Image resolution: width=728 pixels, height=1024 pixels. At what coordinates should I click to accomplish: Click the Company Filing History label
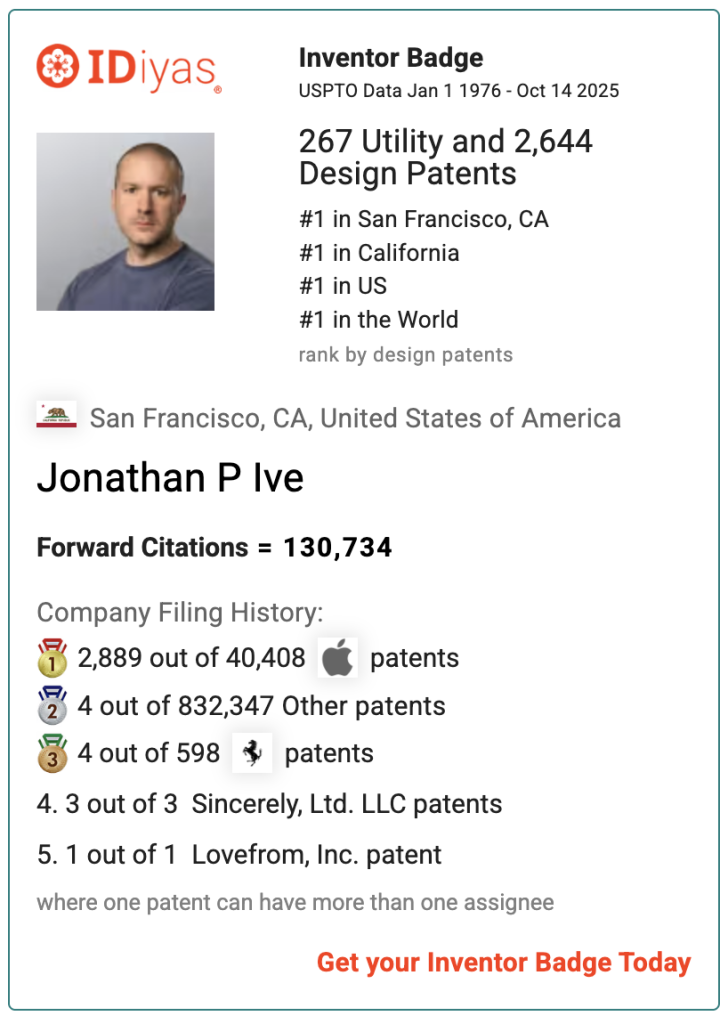[180, 612]
